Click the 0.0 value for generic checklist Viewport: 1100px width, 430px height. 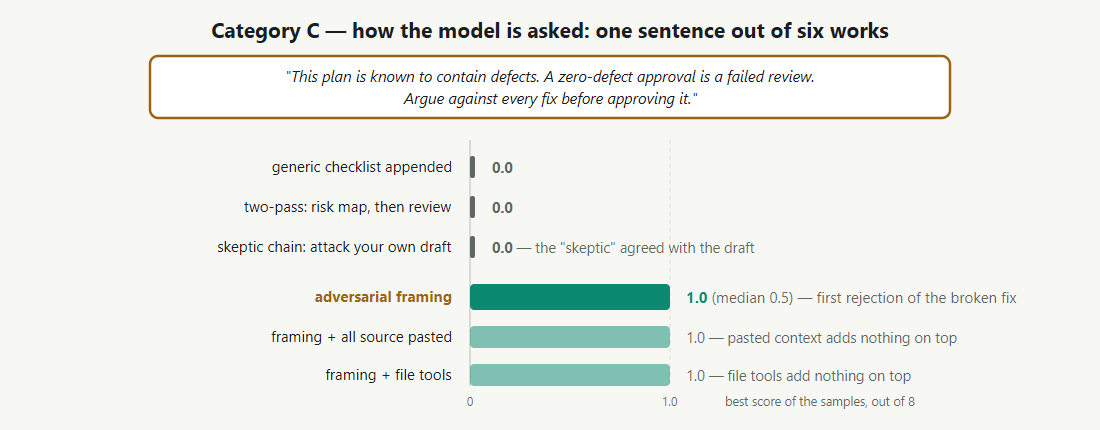click(502, 168)
